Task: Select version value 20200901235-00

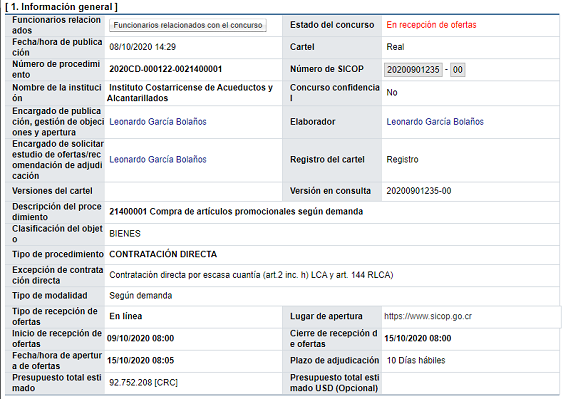Action: point(419,191)
